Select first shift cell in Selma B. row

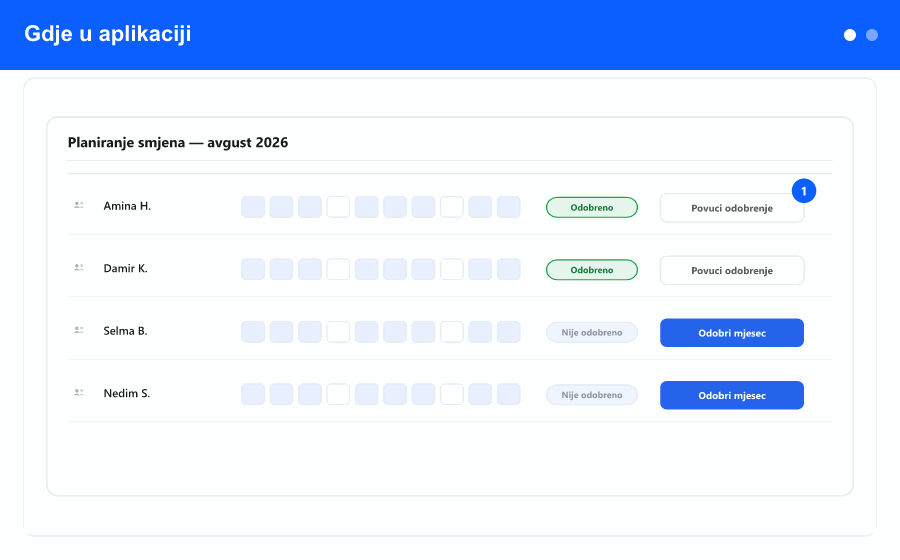click(x=253, y=332)
